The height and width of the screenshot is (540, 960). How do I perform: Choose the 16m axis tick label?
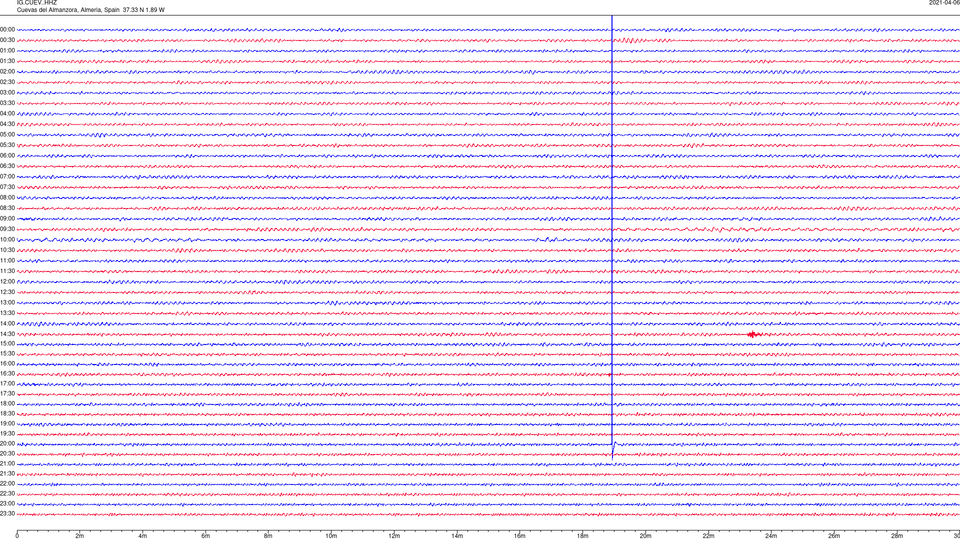tap(520, 536)
